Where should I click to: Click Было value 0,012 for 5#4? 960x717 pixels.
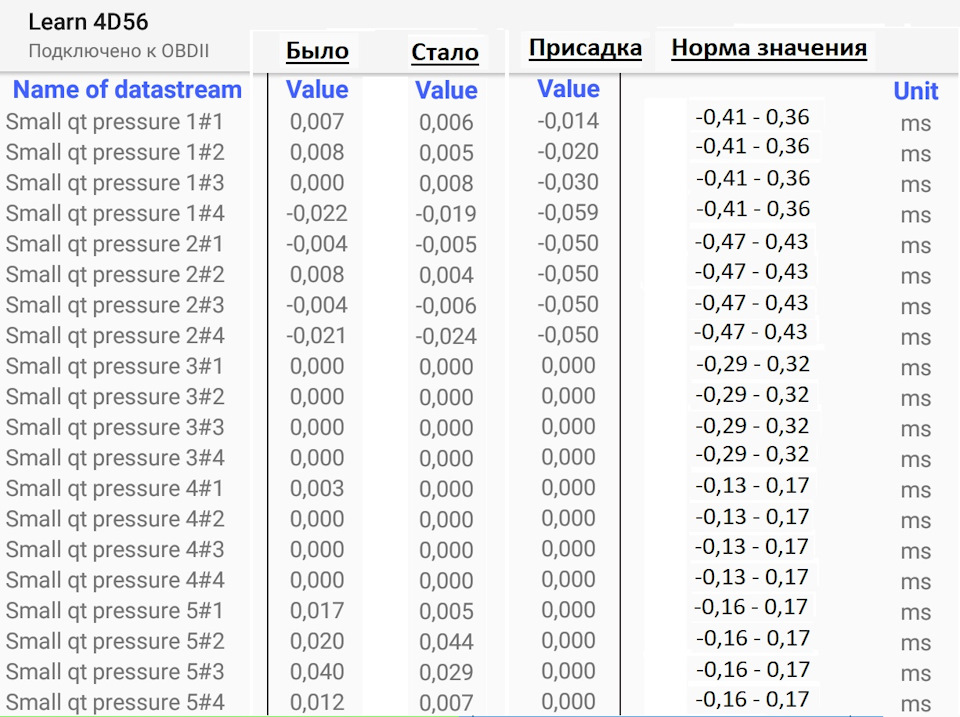coord(317,702)
